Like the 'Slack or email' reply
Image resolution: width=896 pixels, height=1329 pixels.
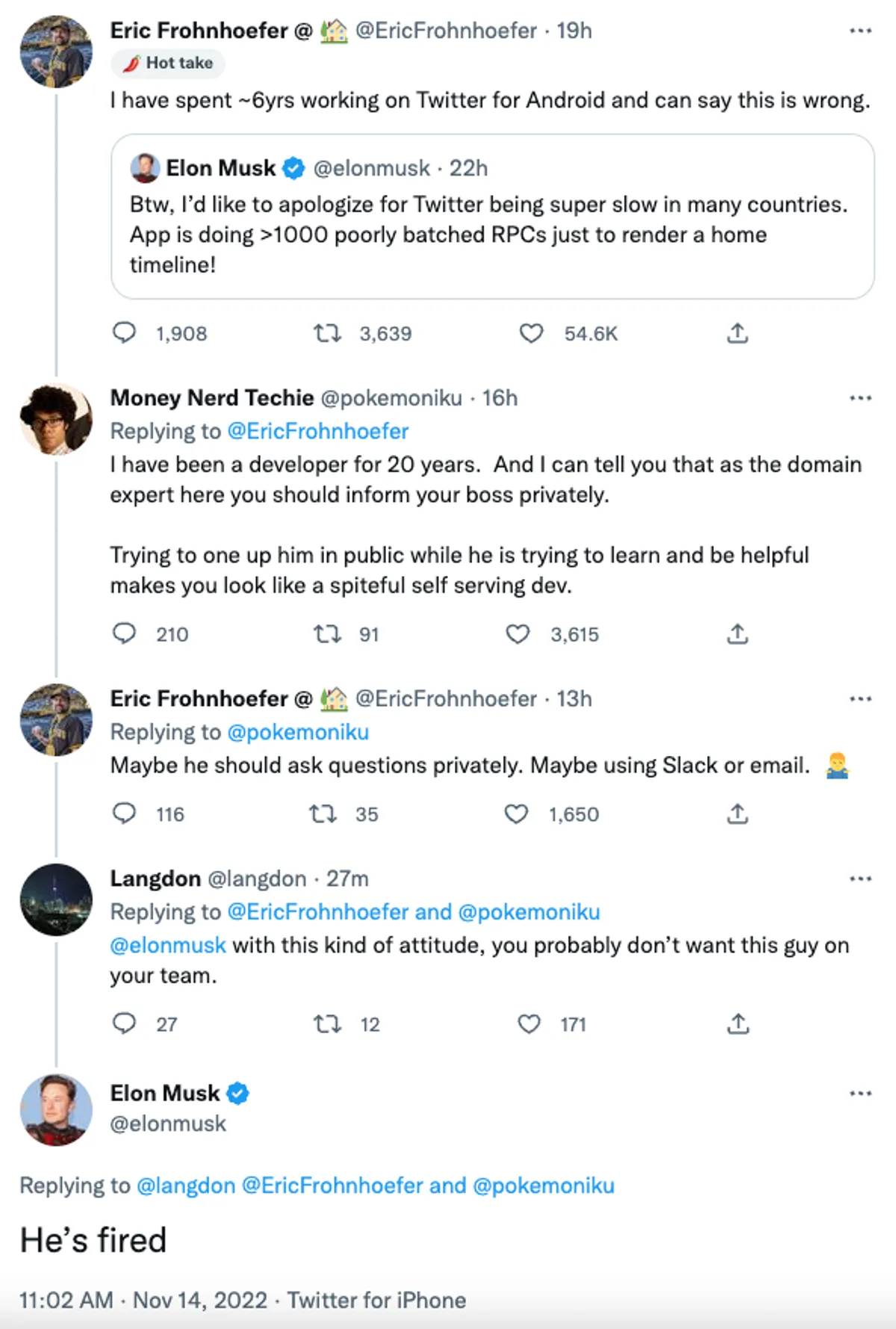(x=516, y=814)
